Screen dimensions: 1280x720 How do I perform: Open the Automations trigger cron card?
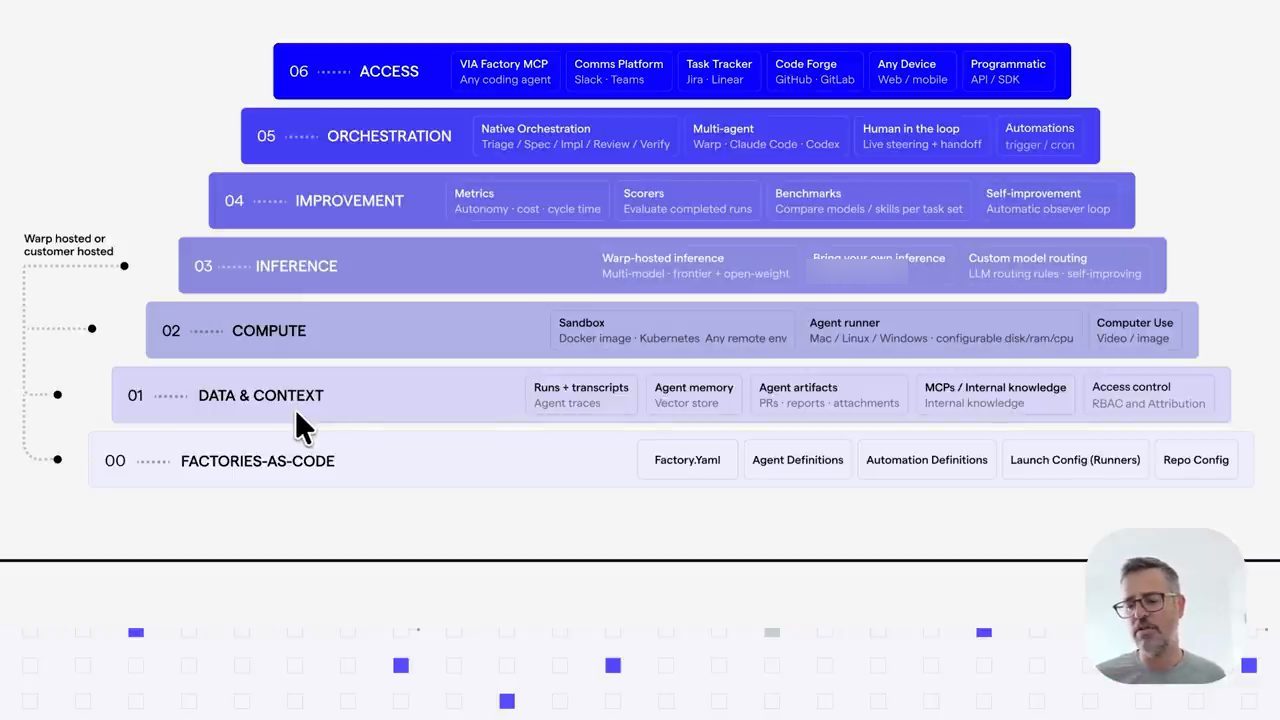(x=1040, y=136)
